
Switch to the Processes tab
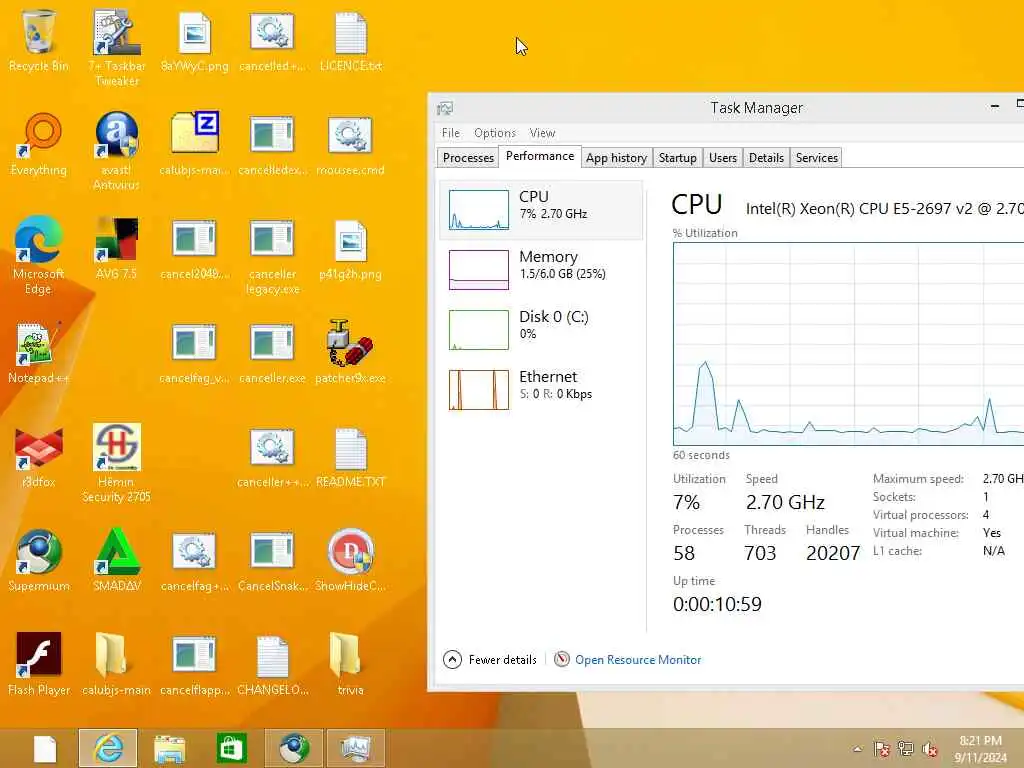468,157
